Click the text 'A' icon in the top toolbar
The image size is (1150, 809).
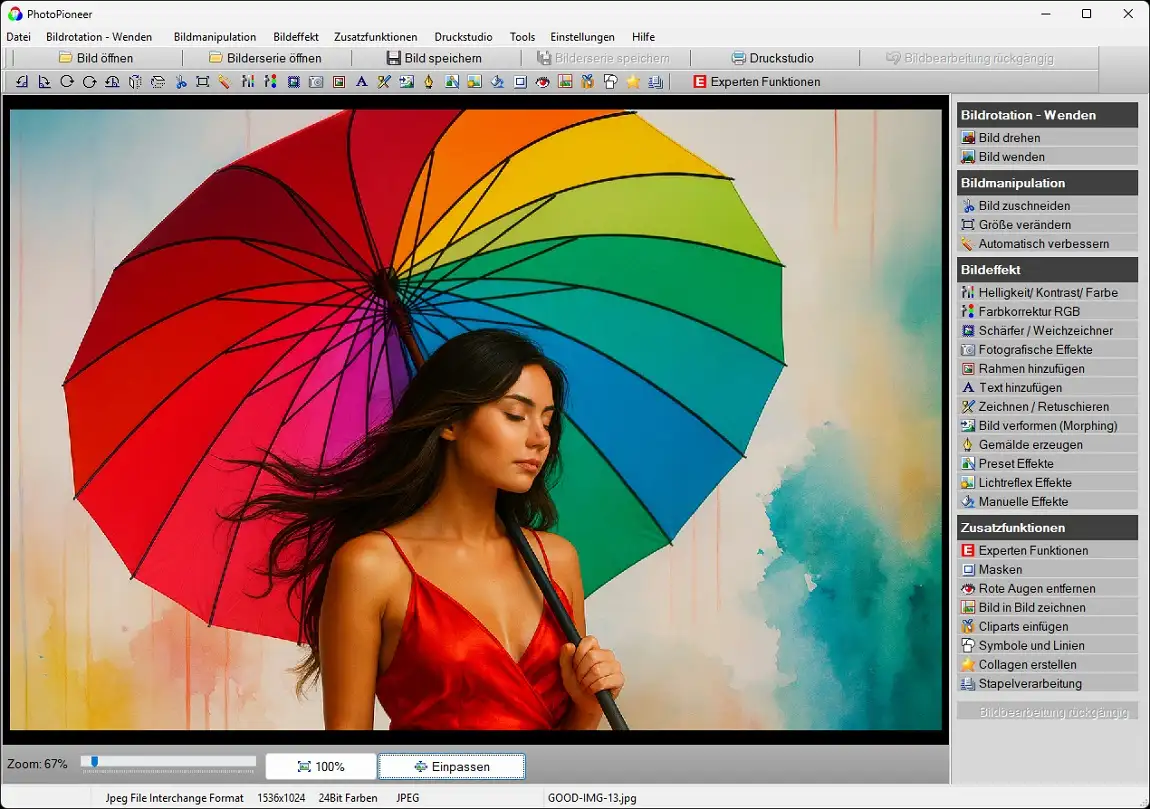pos(361,82)
